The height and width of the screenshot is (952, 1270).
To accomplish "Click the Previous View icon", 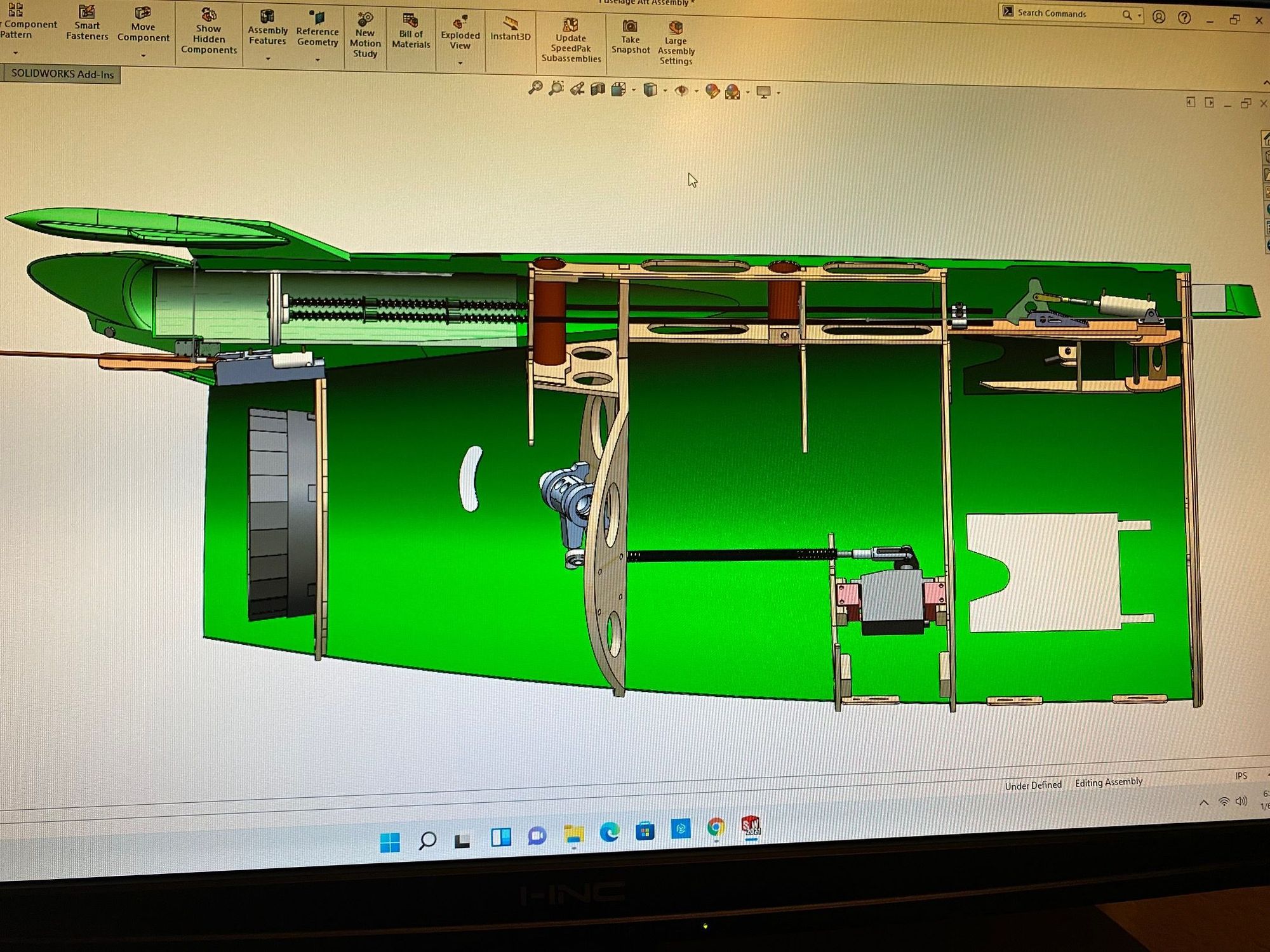I will [577, 89].
